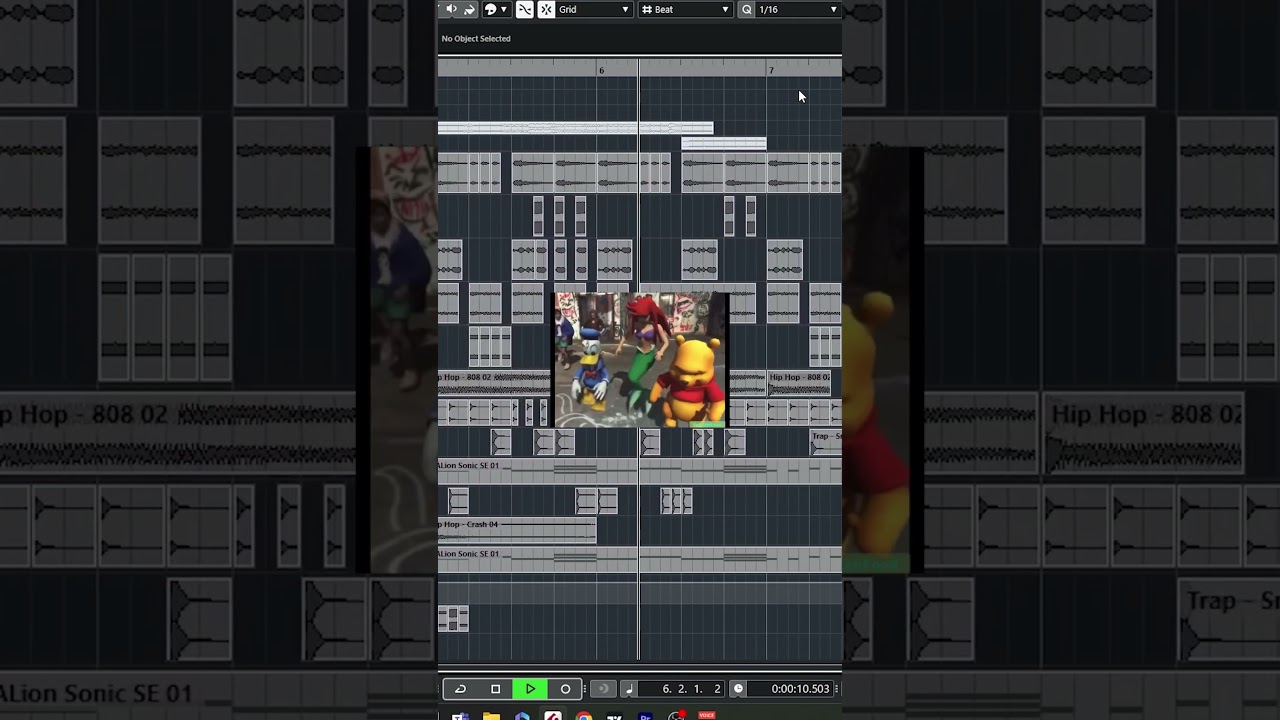Open Google Chrome from the taskbar
Screen dimensions: 1280x720
584,716
